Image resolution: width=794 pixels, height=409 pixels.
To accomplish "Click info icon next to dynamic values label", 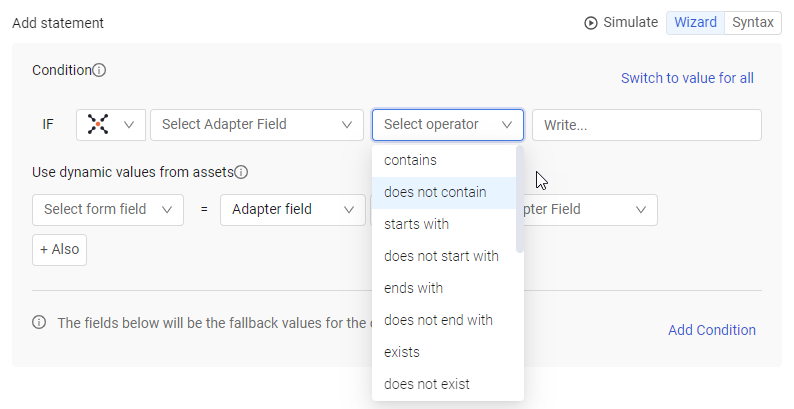I will point(241,172).
